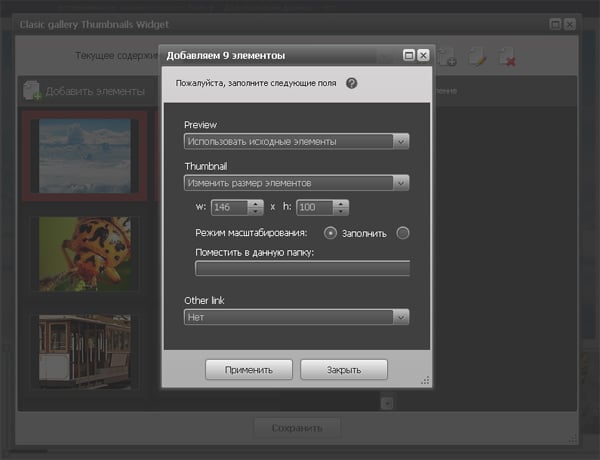Select the unselected scaling mode radio button
This screenshot has width=600, height=460.
(403, 233)
